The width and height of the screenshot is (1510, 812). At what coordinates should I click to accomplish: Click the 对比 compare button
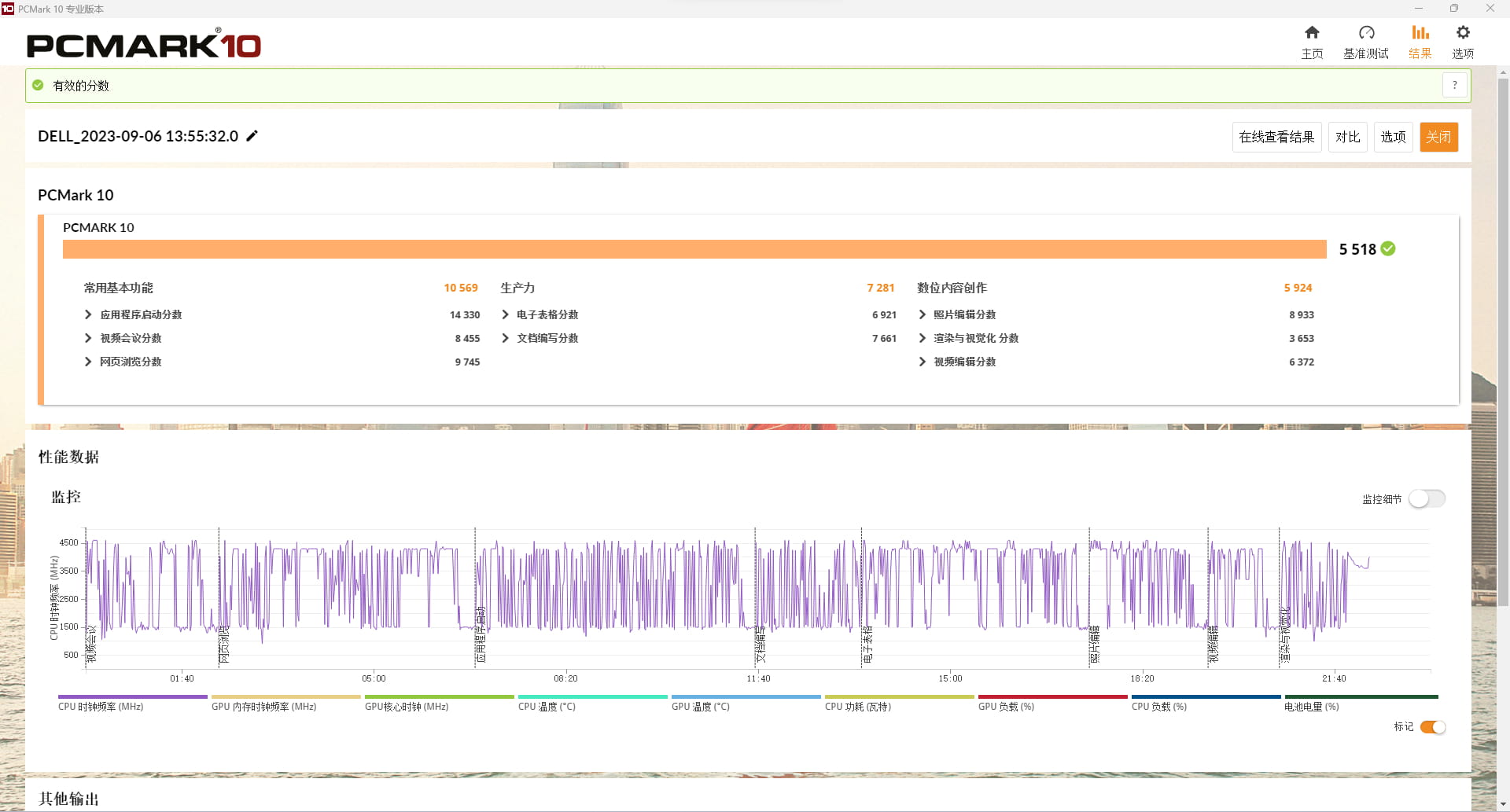click(1347, 137)
